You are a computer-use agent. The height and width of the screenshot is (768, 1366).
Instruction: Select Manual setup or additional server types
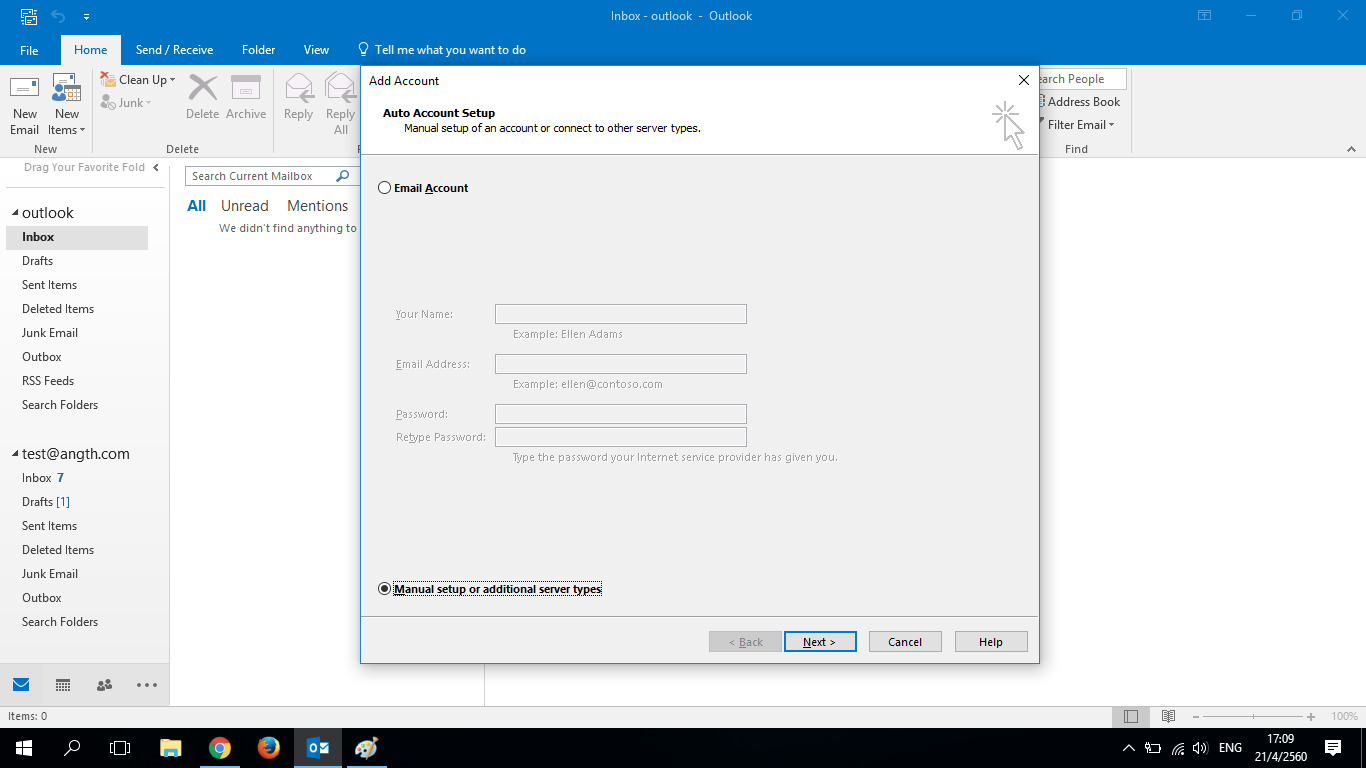pos(385,589)
